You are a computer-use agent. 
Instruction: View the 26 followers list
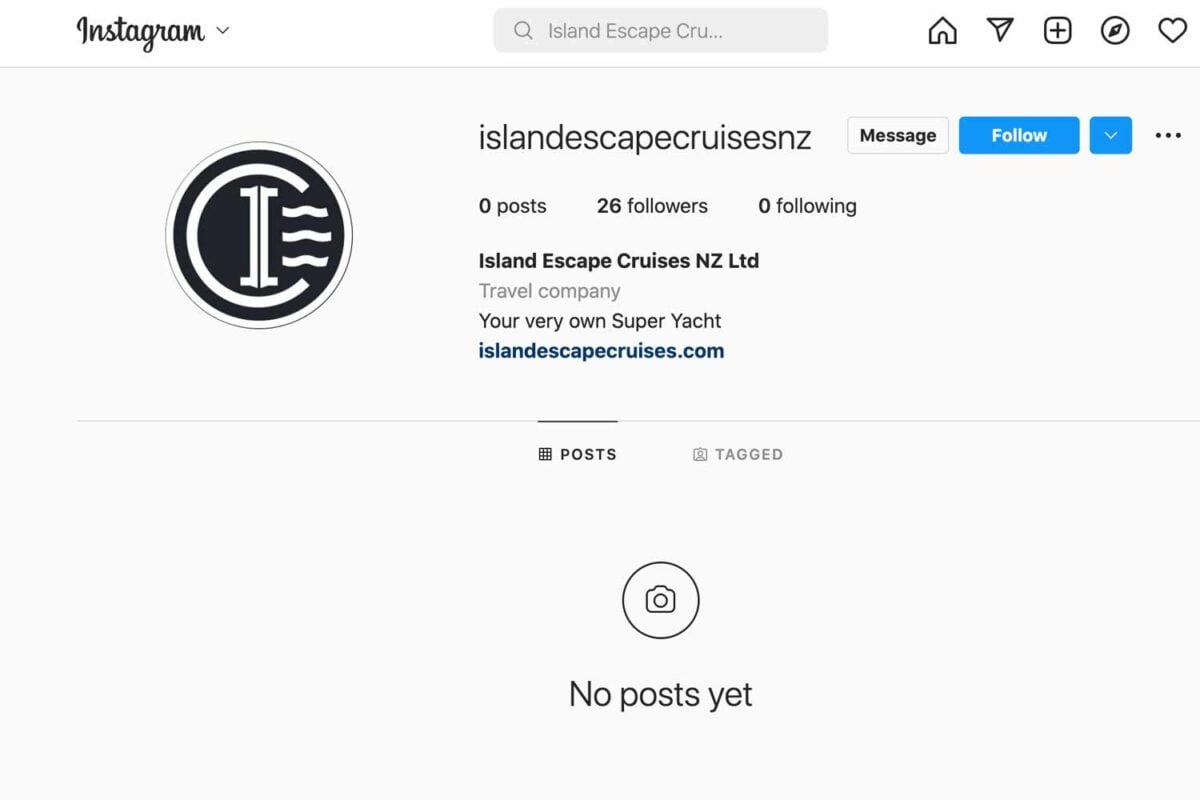pyautogui.click(x=652, y=206)
